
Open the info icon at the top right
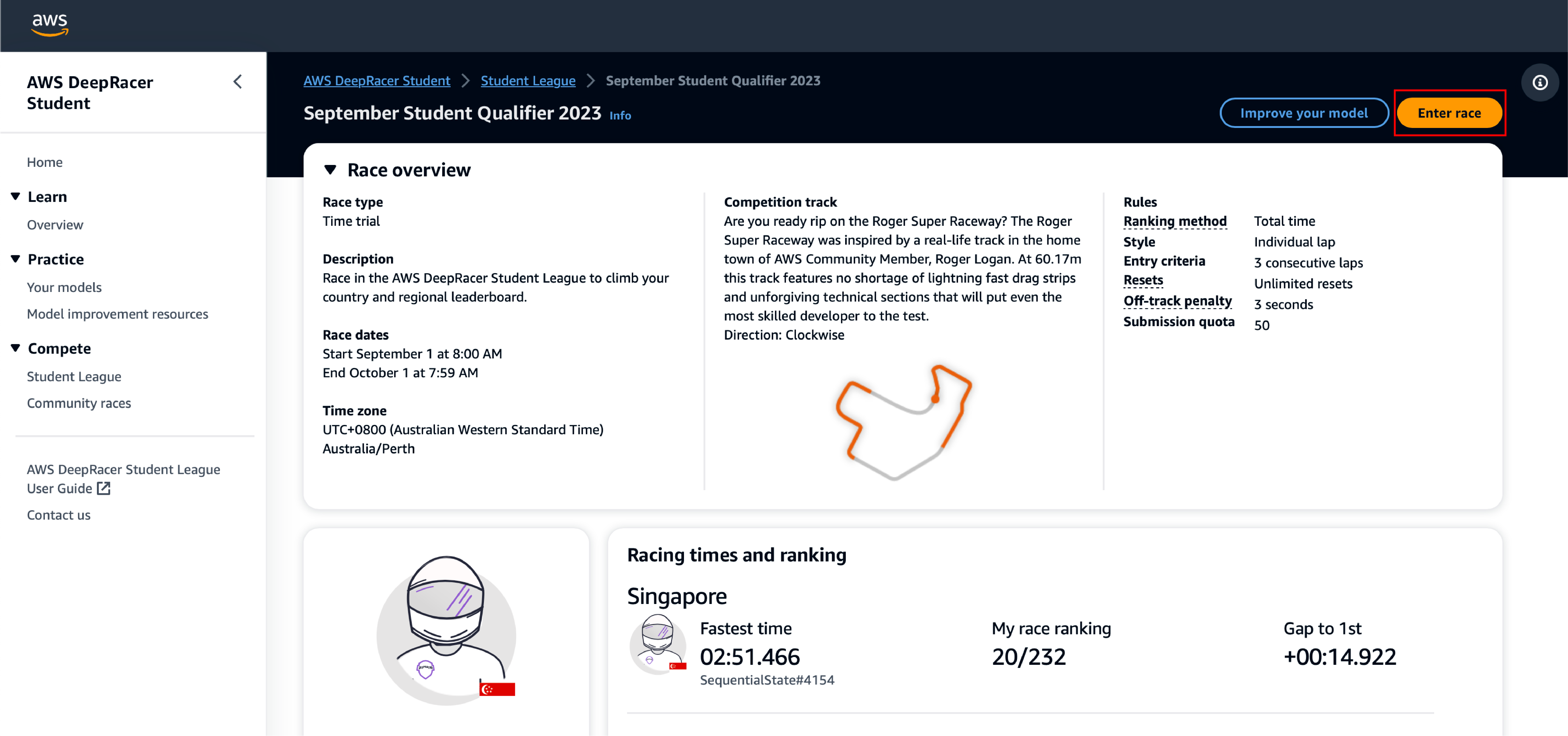pyautogui.click(x=1541, y=82)
